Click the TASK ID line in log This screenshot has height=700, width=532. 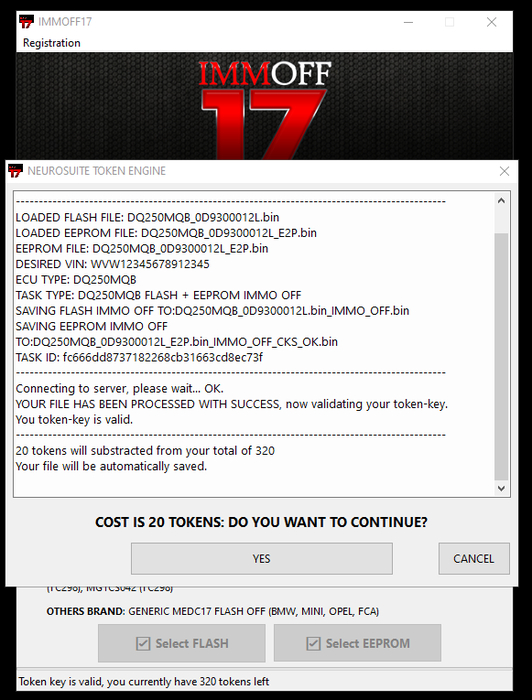pos(139,357)
